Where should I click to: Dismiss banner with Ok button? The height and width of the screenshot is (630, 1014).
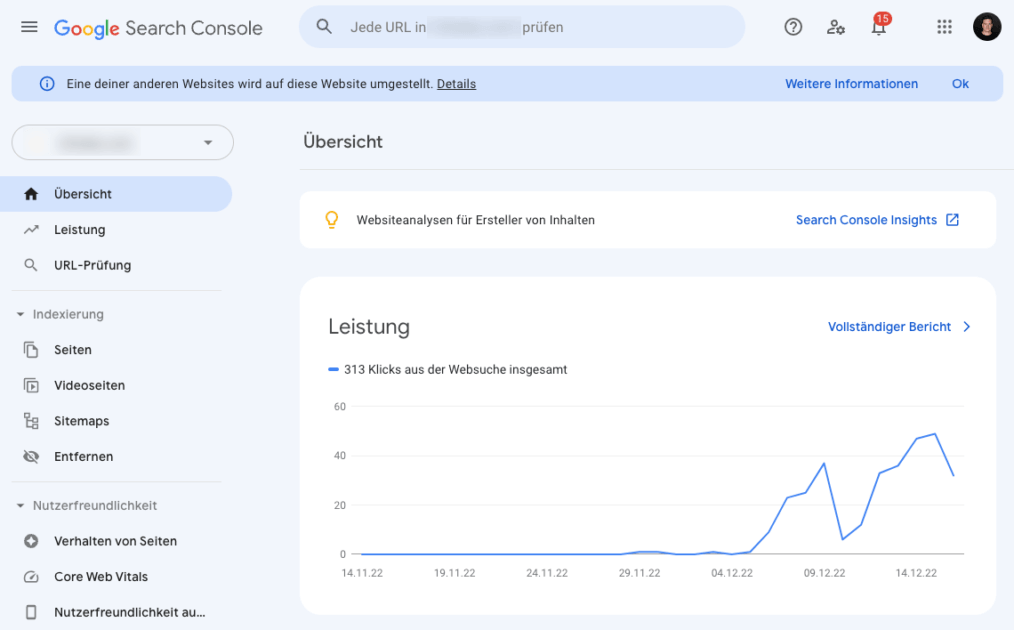[960, 84]
